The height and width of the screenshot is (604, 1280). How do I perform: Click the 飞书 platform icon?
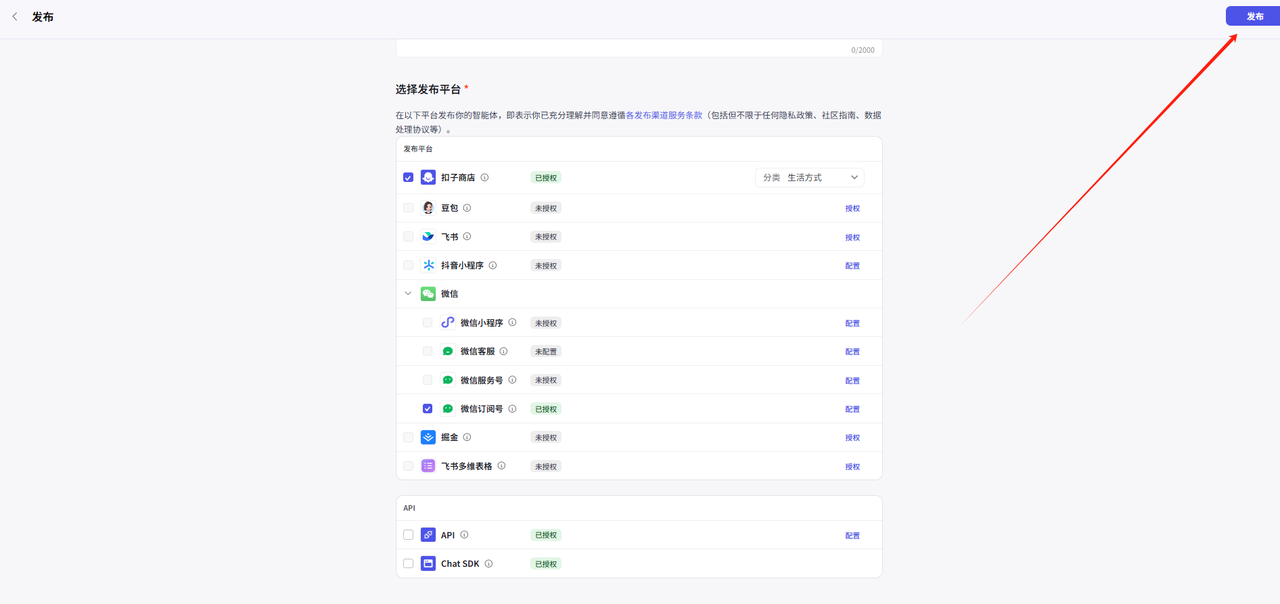point(428,237)
